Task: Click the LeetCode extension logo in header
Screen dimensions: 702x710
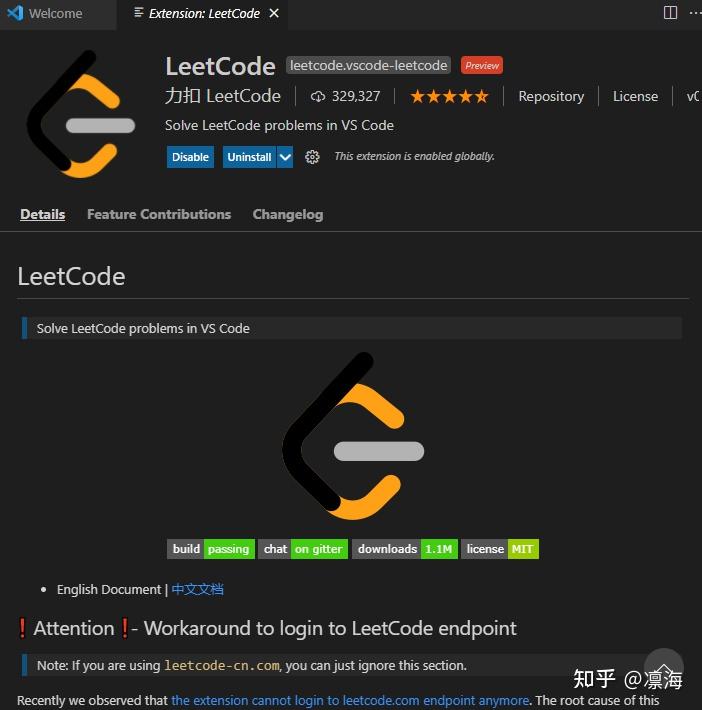Action: 82,113
